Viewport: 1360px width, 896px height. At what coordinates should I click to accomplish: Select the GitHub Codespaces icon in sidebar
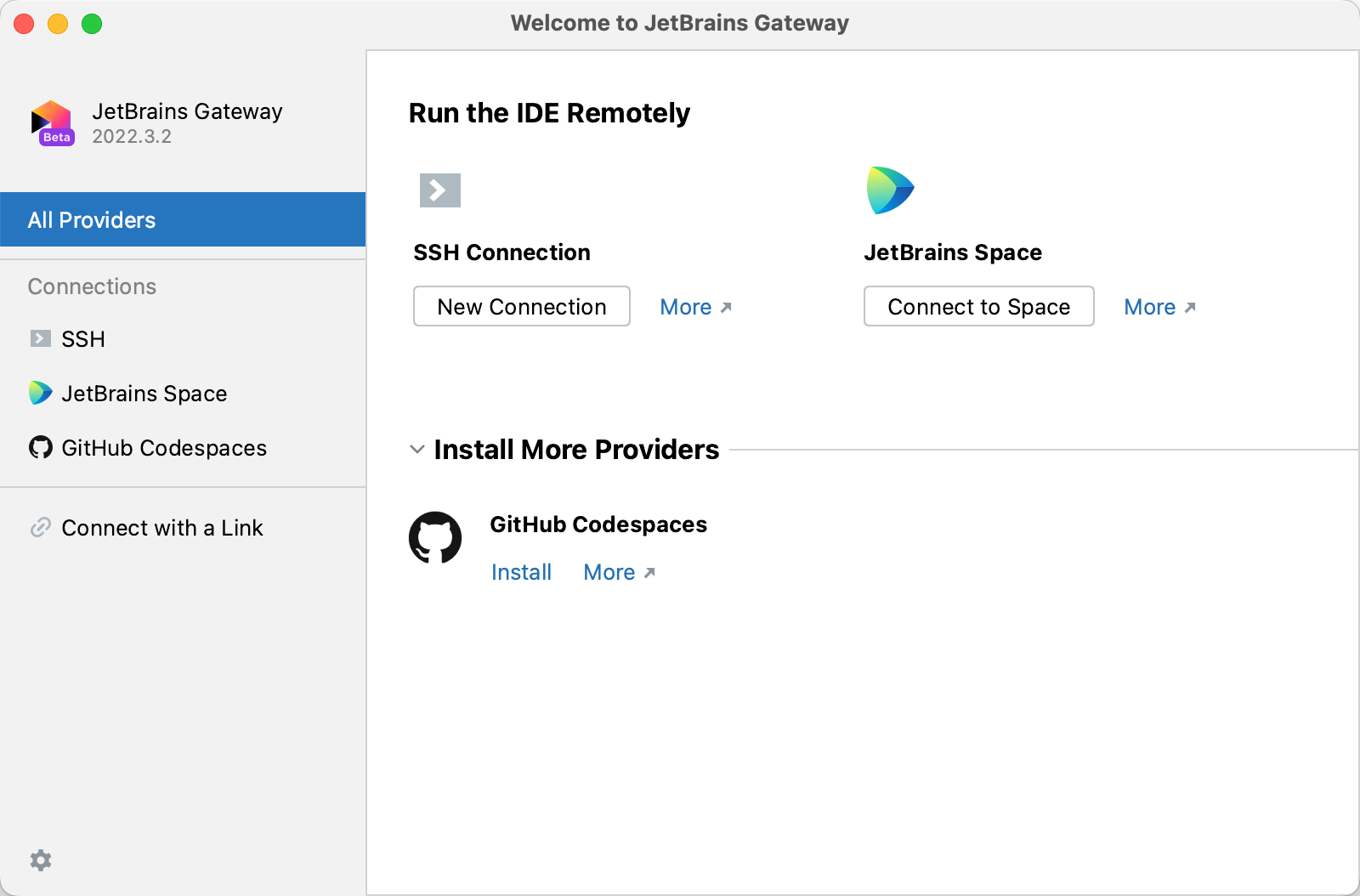[39, 448]
